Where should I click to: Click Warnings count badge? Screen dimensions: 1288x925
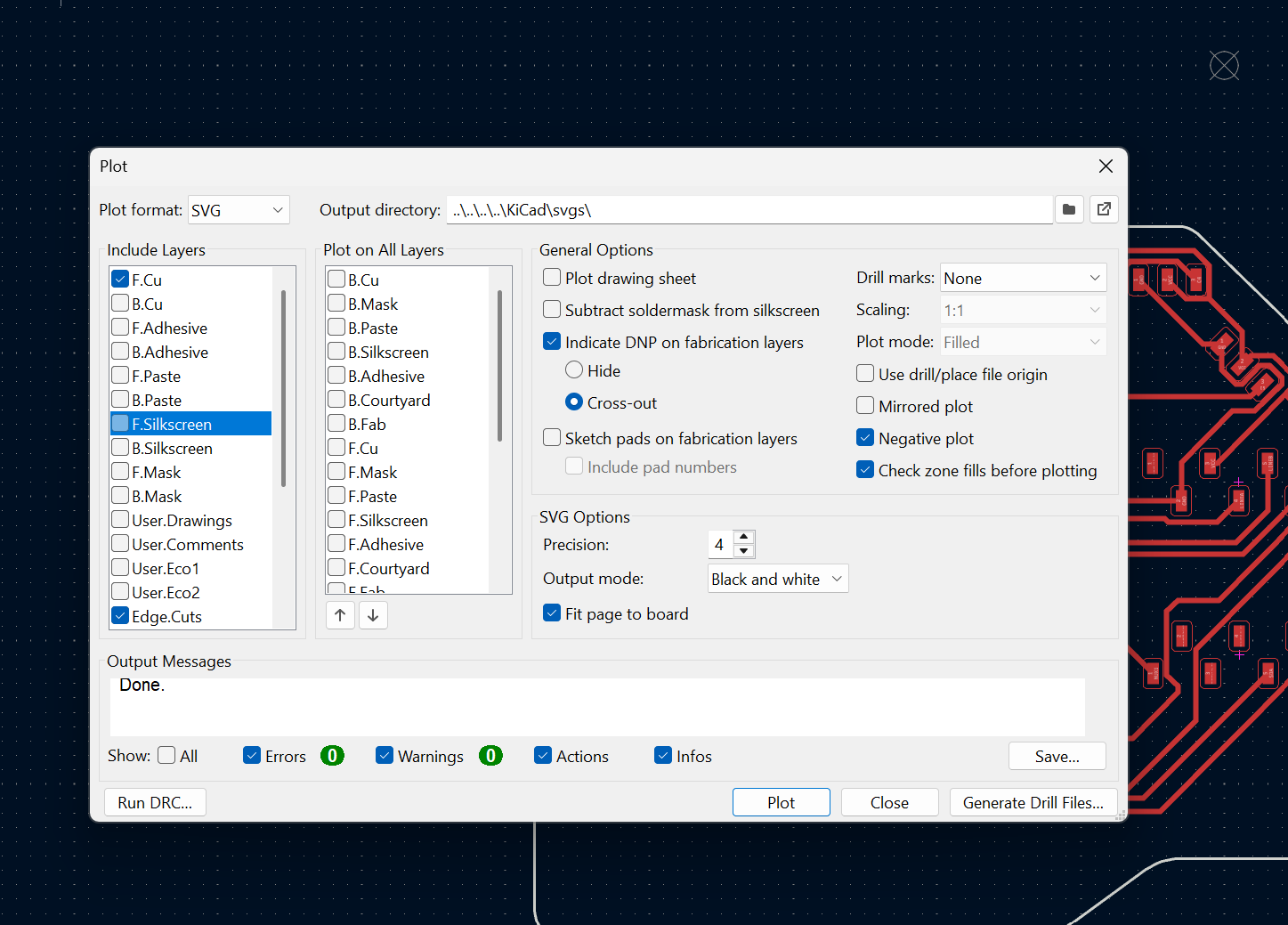[490, 755]
